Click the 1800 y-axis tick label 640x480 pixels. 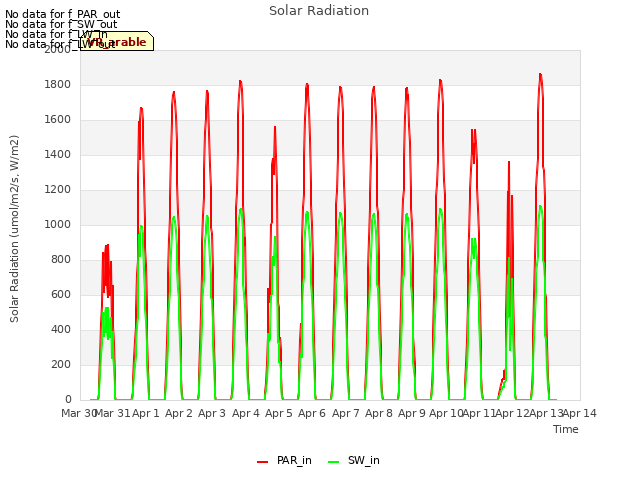point(58,84)
